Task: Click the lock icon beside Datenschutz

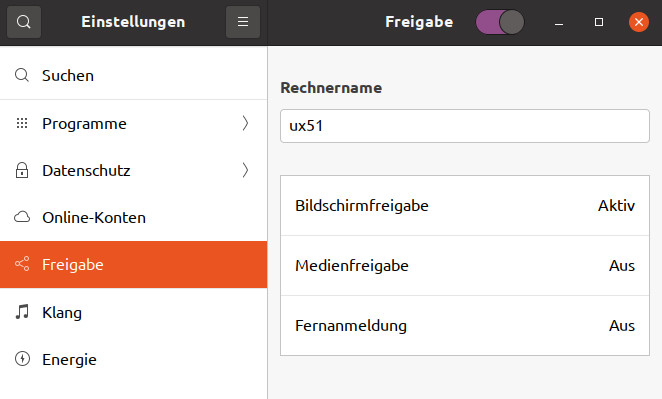Action: click(22, 170)
